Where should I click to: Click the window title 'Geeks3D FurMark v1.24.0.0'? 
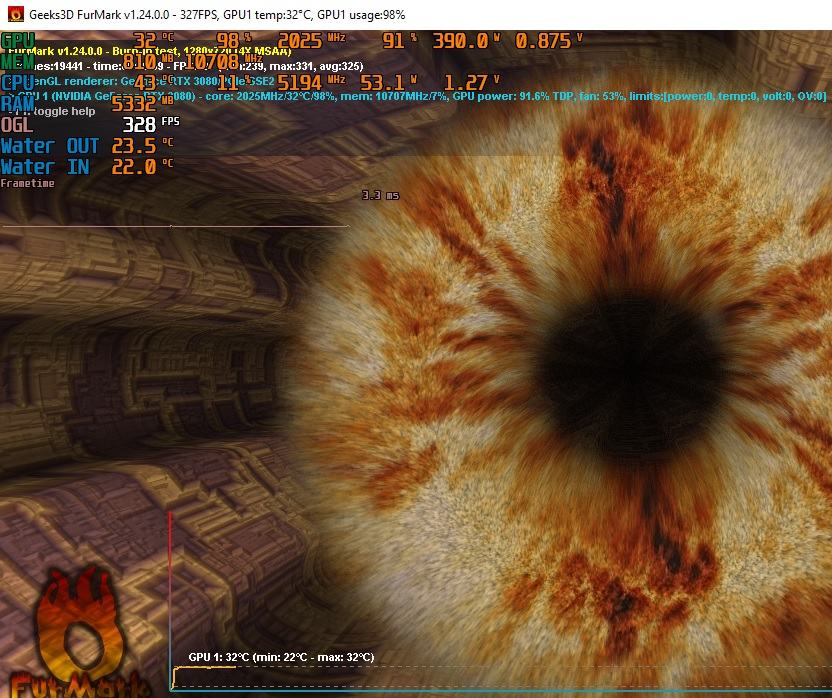(x=101, y=15)
